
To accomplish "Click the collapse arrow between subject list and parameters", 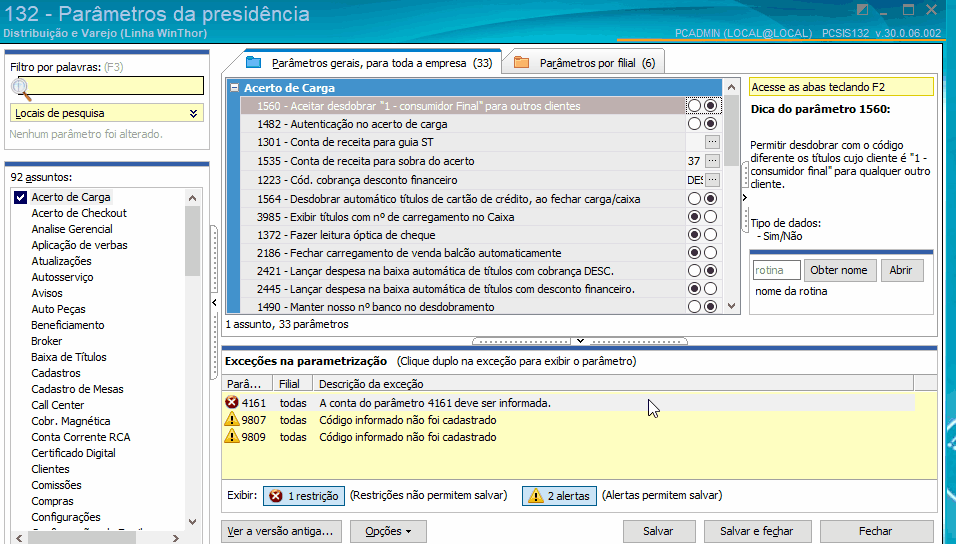I will click(214, 302).
